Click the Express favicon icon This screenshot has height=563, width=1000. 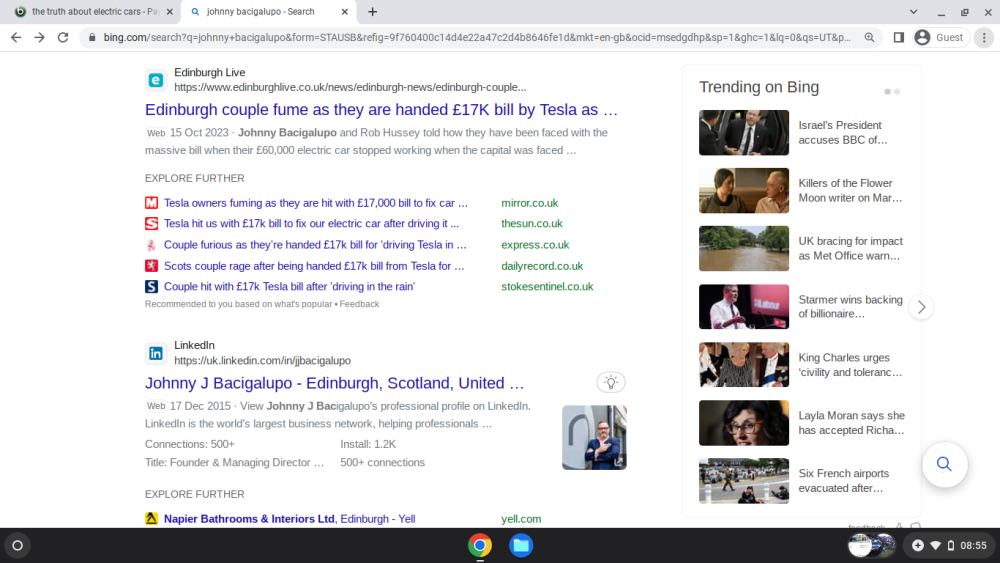click(x=151, y=245)
